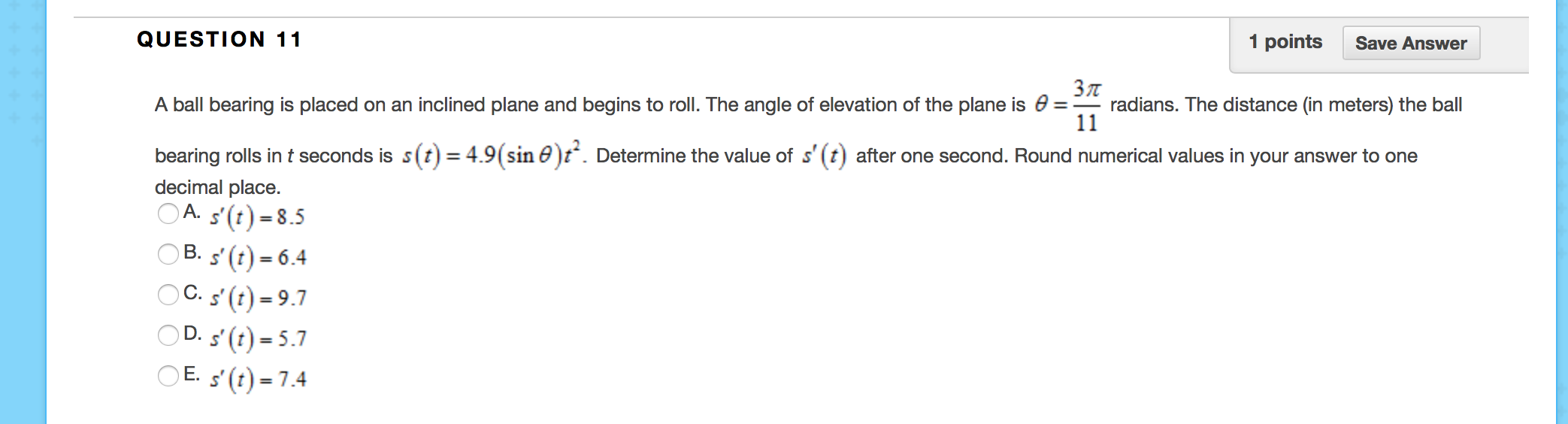Click the 3π/11 fraction

tap(1086, 105)
